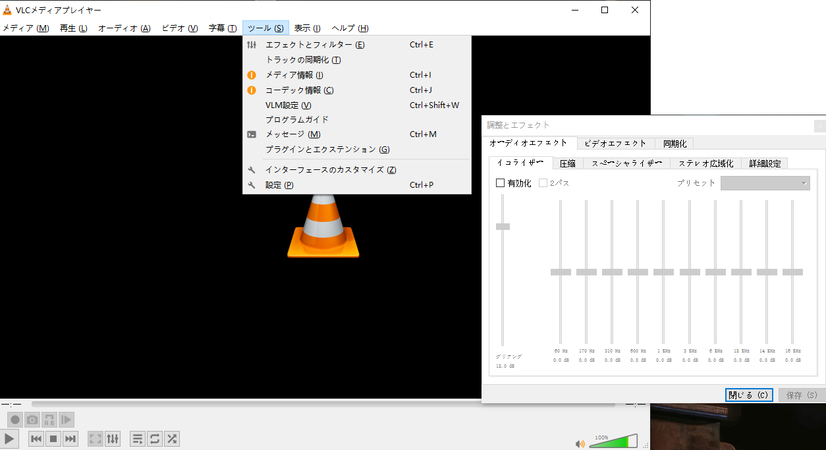This screenshot has width=826, height=450.
Task: Select エフェクトとフィルター (E) menu item
Action: coord(357,45)
